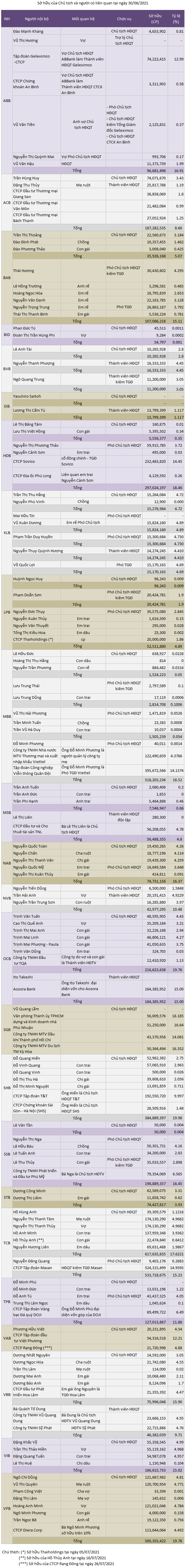
Task: Select the 'Đào Mạnh Kháng' owner cell
Action: tap(28, 31)
